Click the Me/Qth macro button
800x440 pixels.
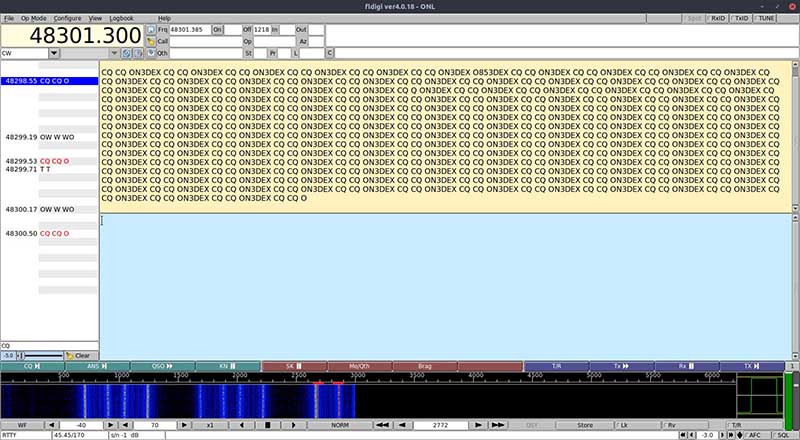359,366
